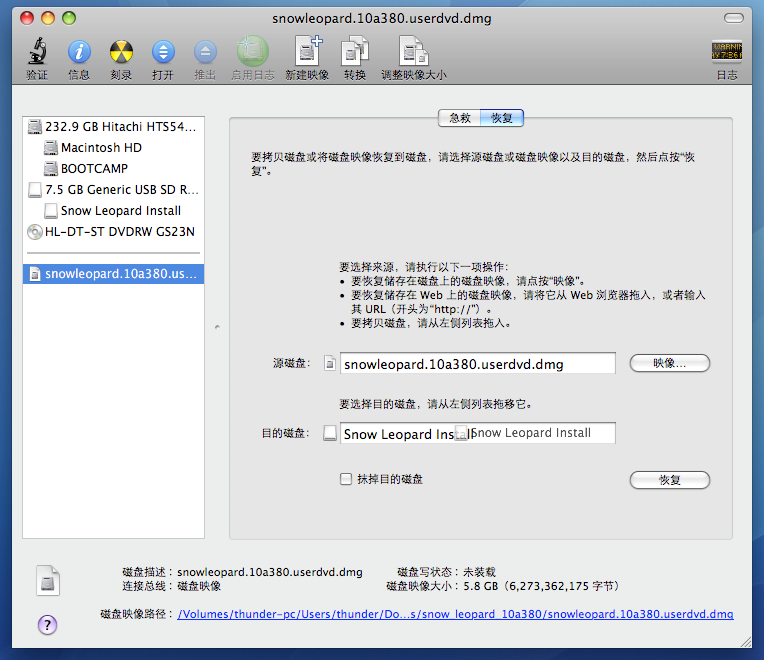
Task: Click the window resize grip corner
Action: [x=746, y=642]
